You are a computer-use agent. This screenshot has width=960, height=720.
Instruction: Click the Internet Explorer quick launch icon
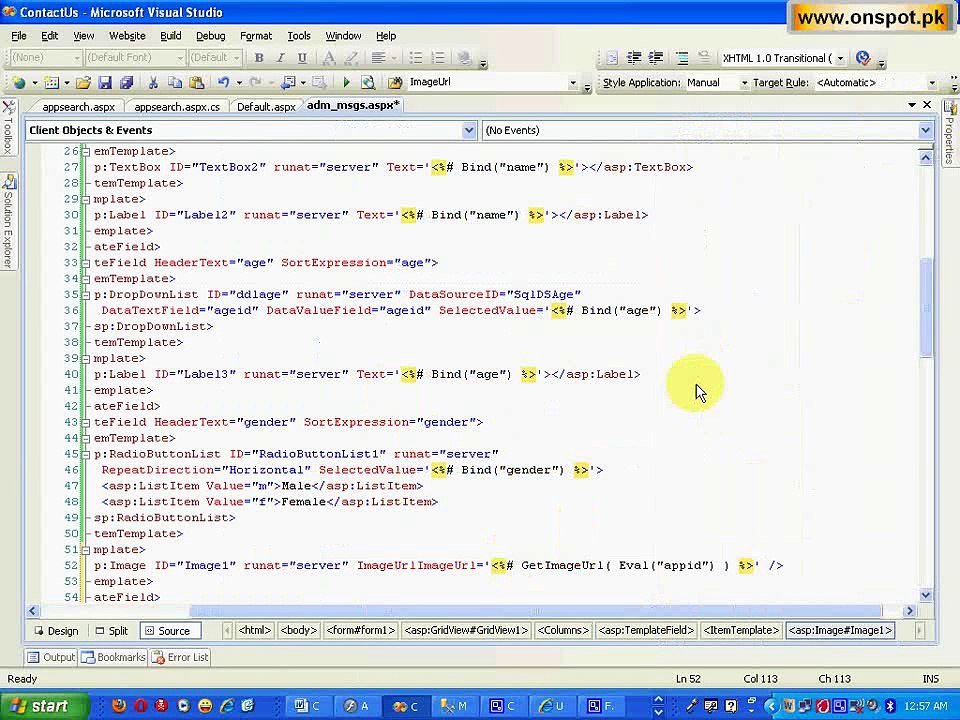[x=227, y=706]
